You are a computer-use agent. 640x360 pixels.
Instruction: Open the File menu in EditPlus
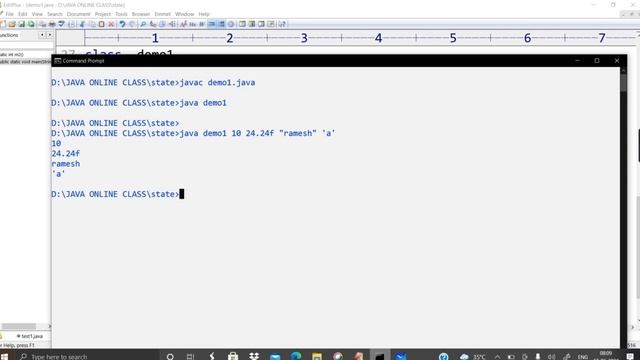point(9,14)
